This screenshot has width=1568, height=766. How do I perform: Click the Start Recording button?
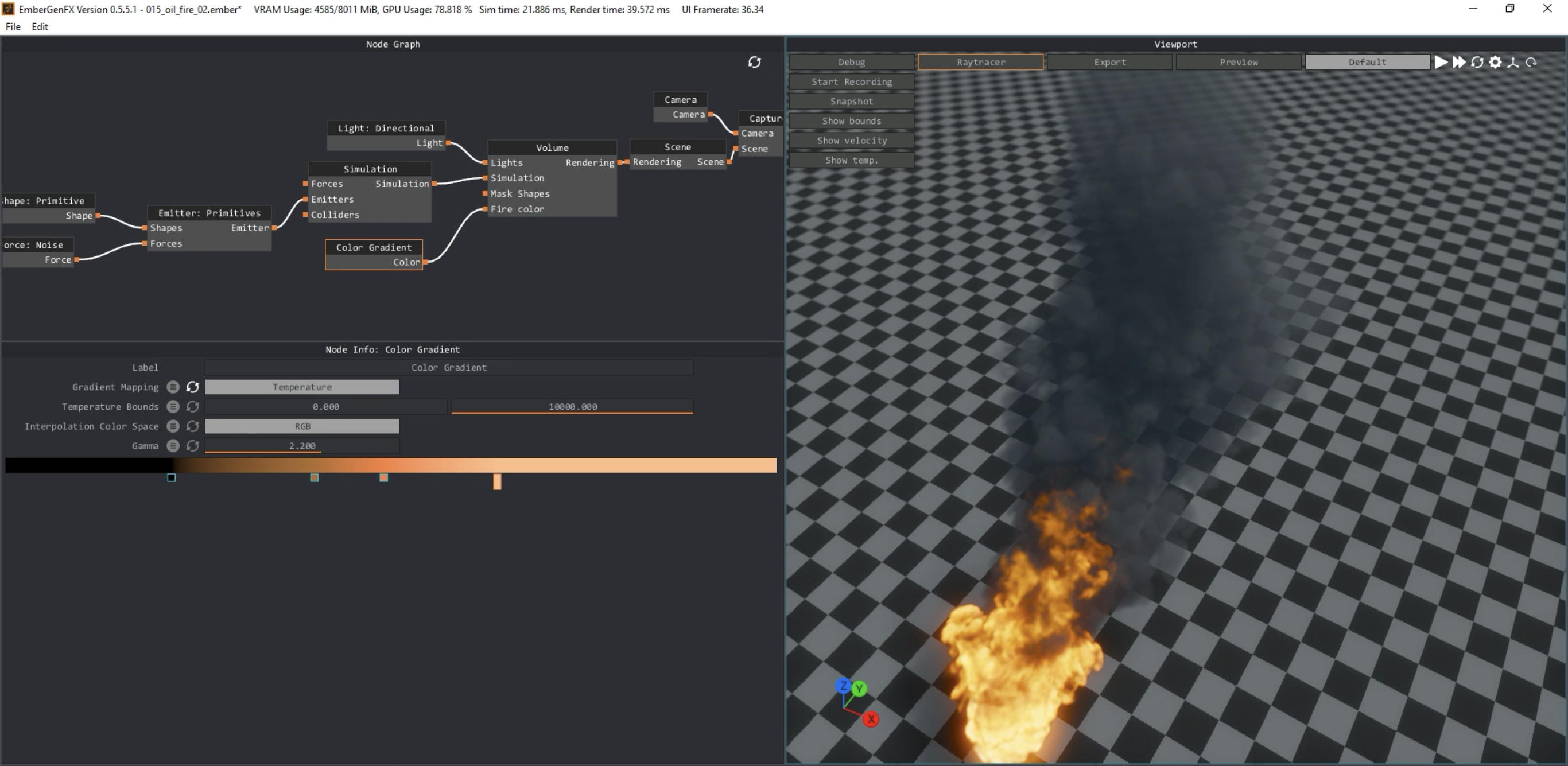tap(851, 81)
